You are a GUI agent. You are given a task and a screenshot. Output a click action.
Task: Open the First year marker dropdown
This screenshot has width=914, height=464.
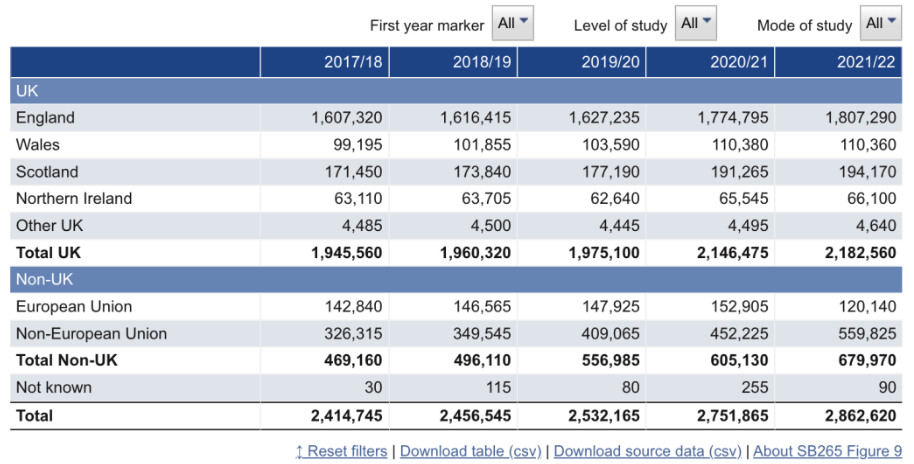tap(513, 24)
